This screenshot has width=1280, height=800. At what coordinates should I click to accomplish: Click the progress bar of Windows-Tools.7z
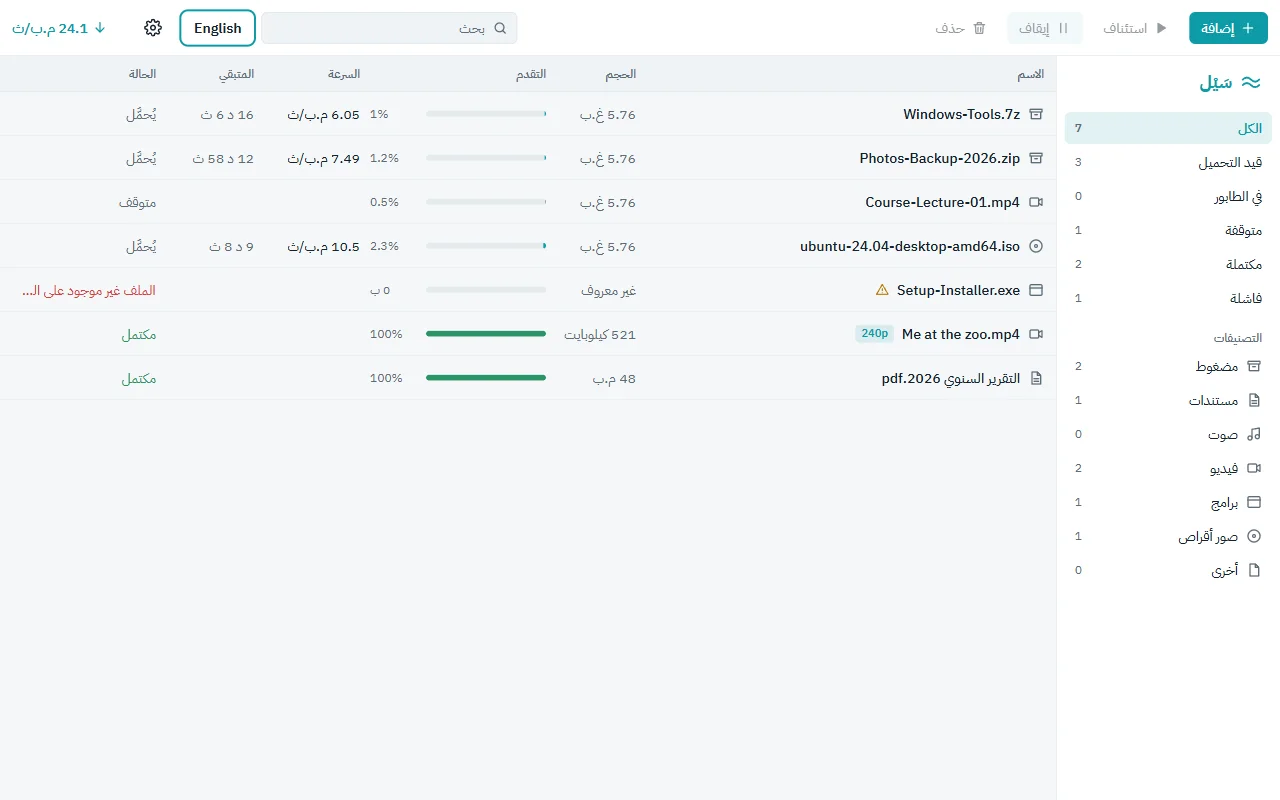[x=486, y=114]
